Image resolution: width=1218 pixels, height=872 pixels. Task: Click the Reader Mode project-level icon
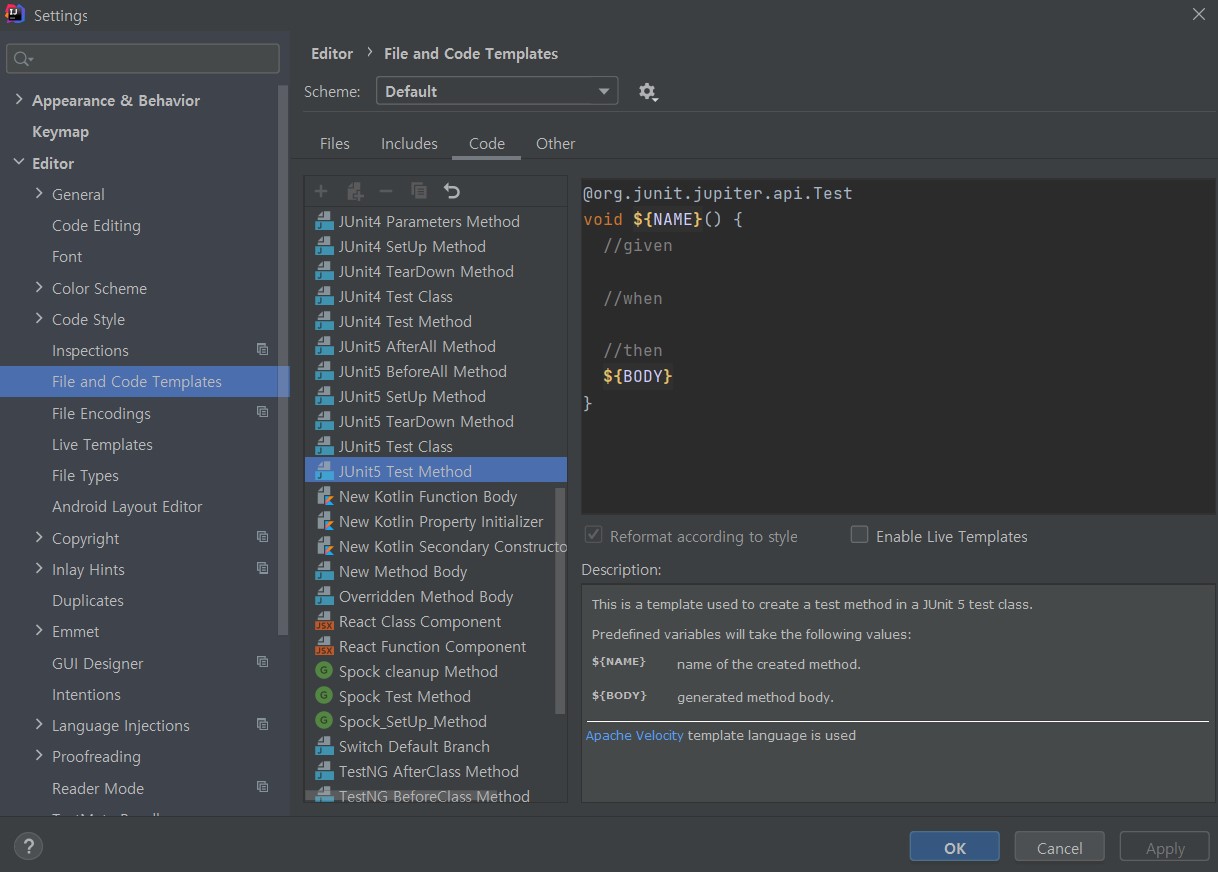[x=262, y=788]
